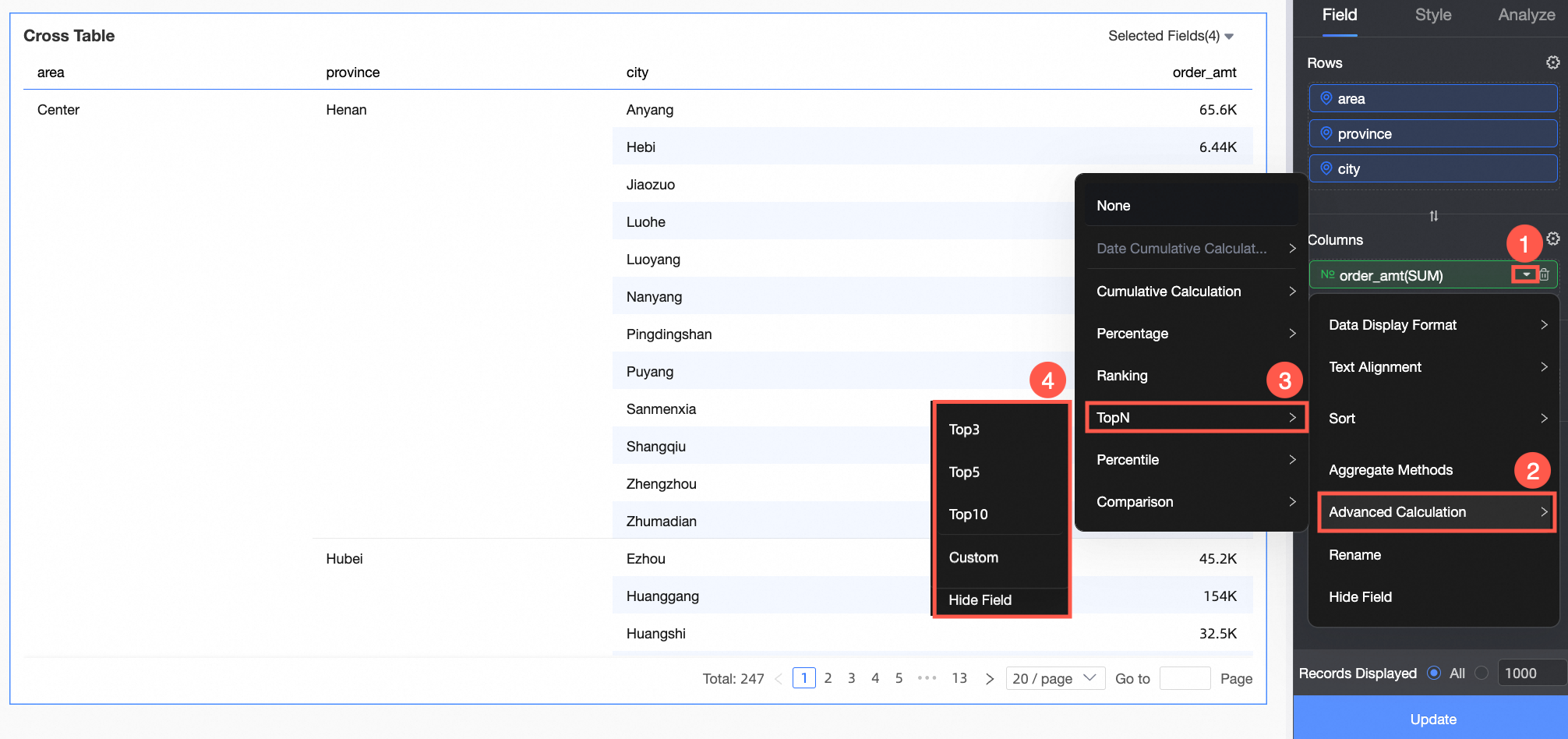Expand the Percentage submenu
The height and width of the screenshot is (739, 1568).
coord(1195,334)
